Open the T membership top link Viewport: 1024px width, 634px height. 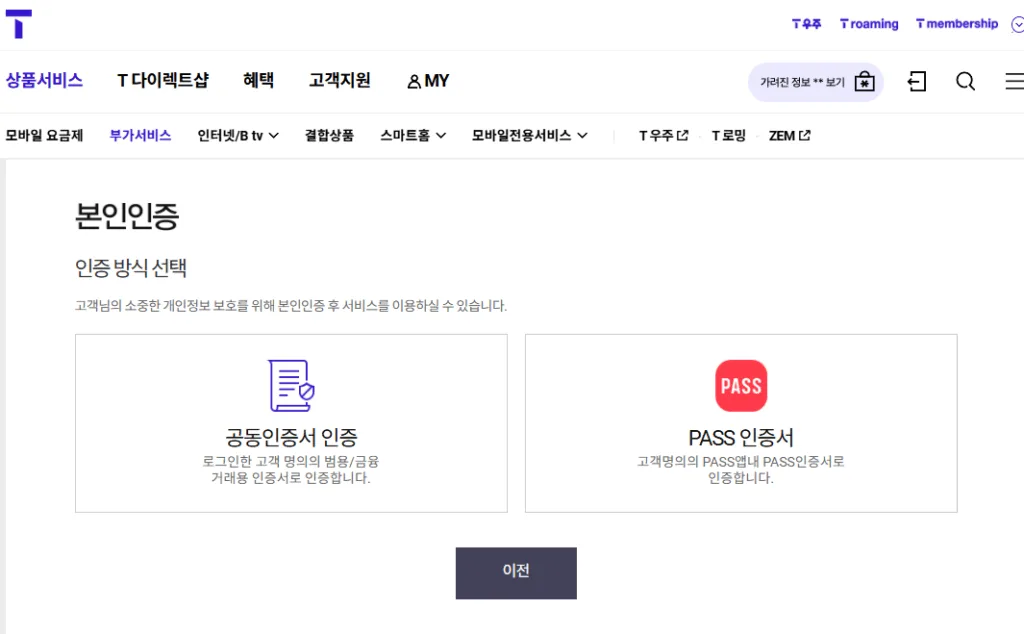click(x=957, y=24)
